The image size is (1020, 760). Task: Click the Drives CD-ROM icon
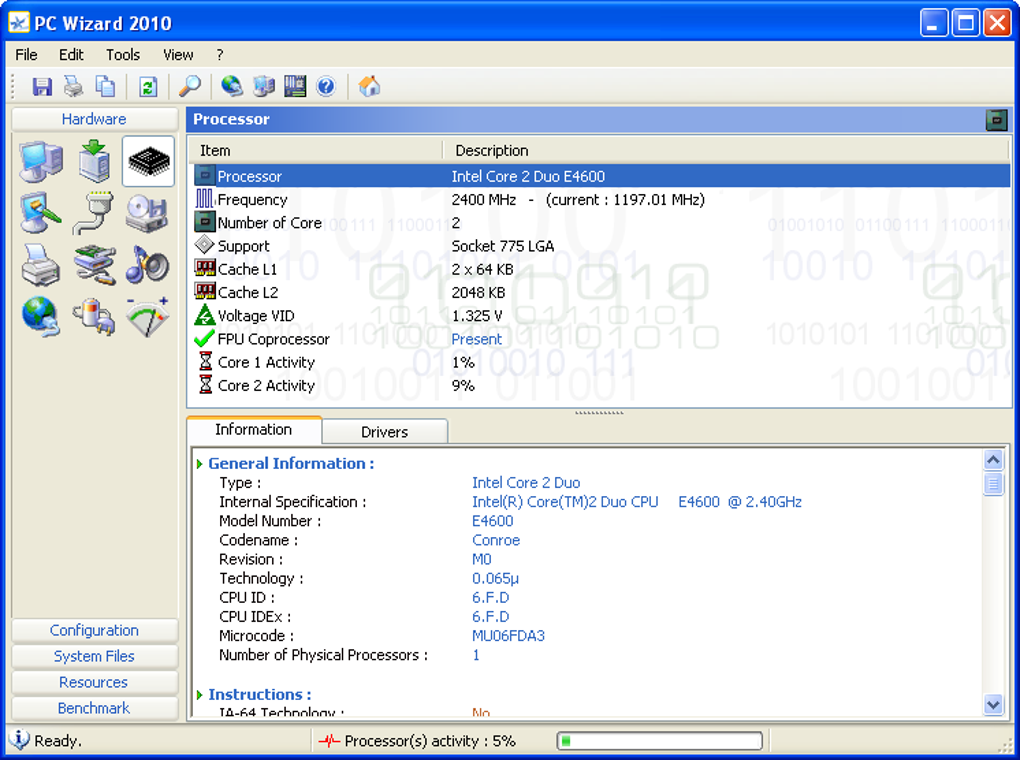point(147,214)
